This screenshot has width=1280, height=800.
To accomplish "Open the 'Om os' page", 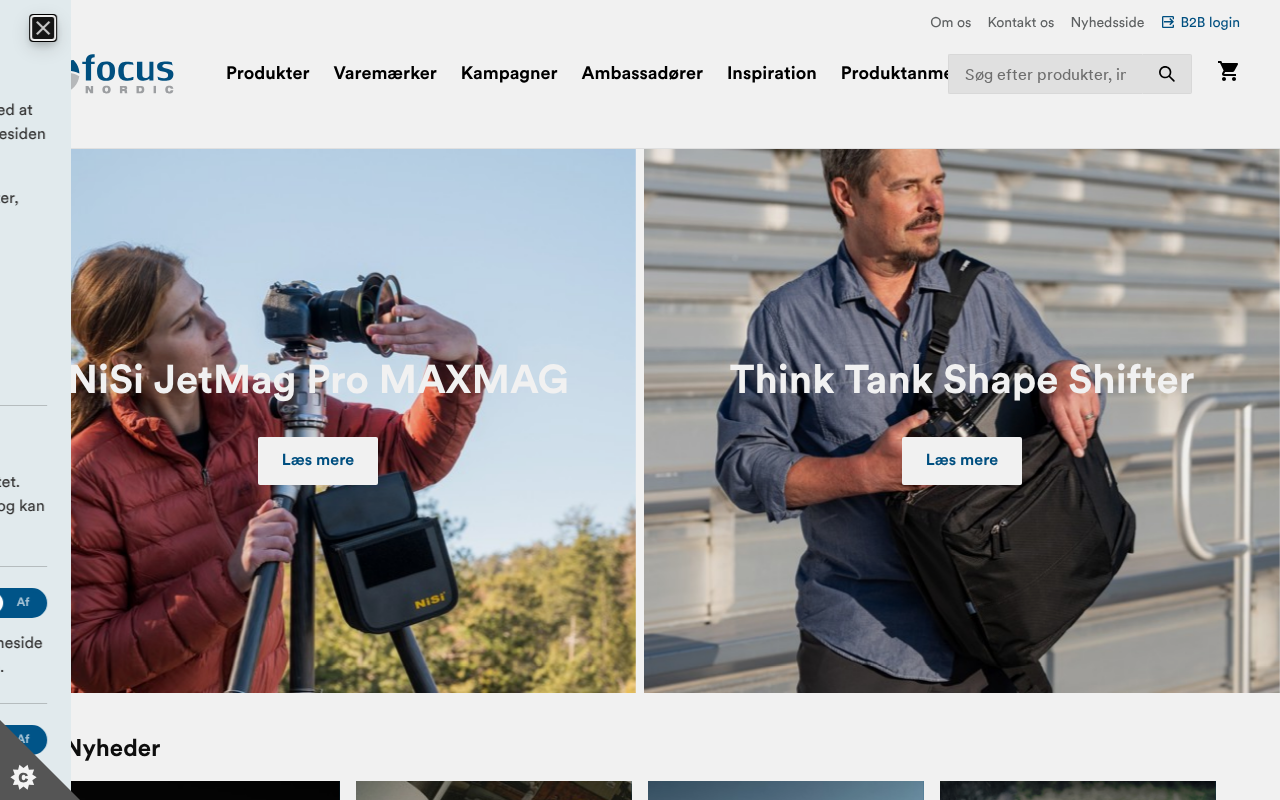I will (x=951, y=22).
